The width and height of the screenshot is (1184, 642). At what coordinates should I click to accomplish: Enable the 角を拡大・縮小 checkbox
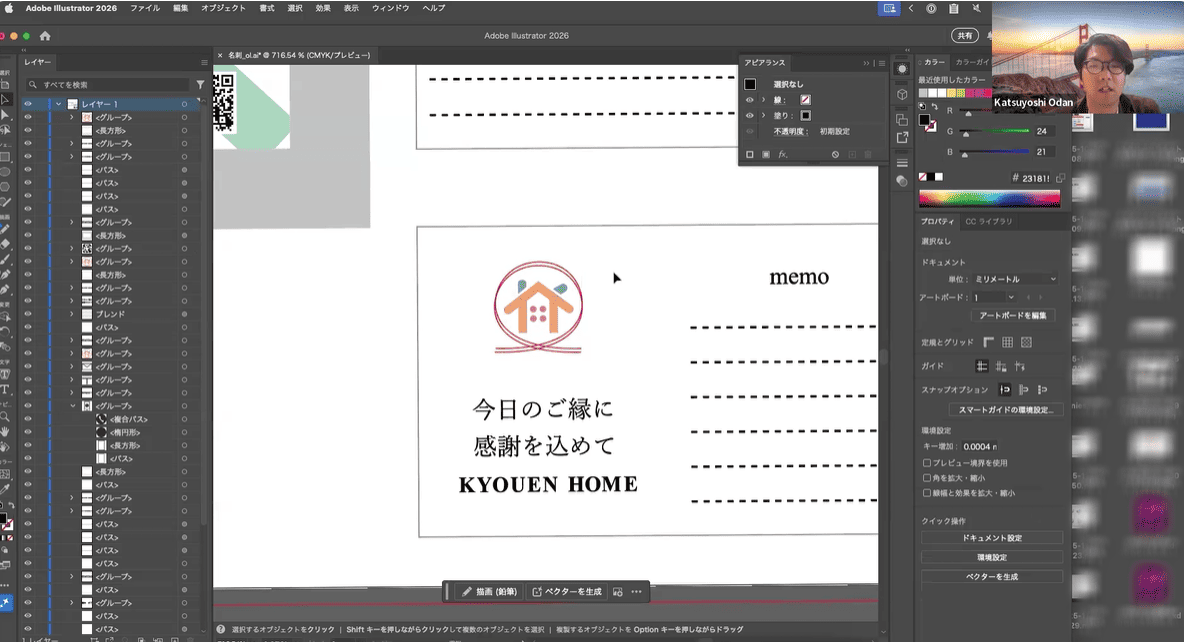pyautogui.click(x=926, y=478)
